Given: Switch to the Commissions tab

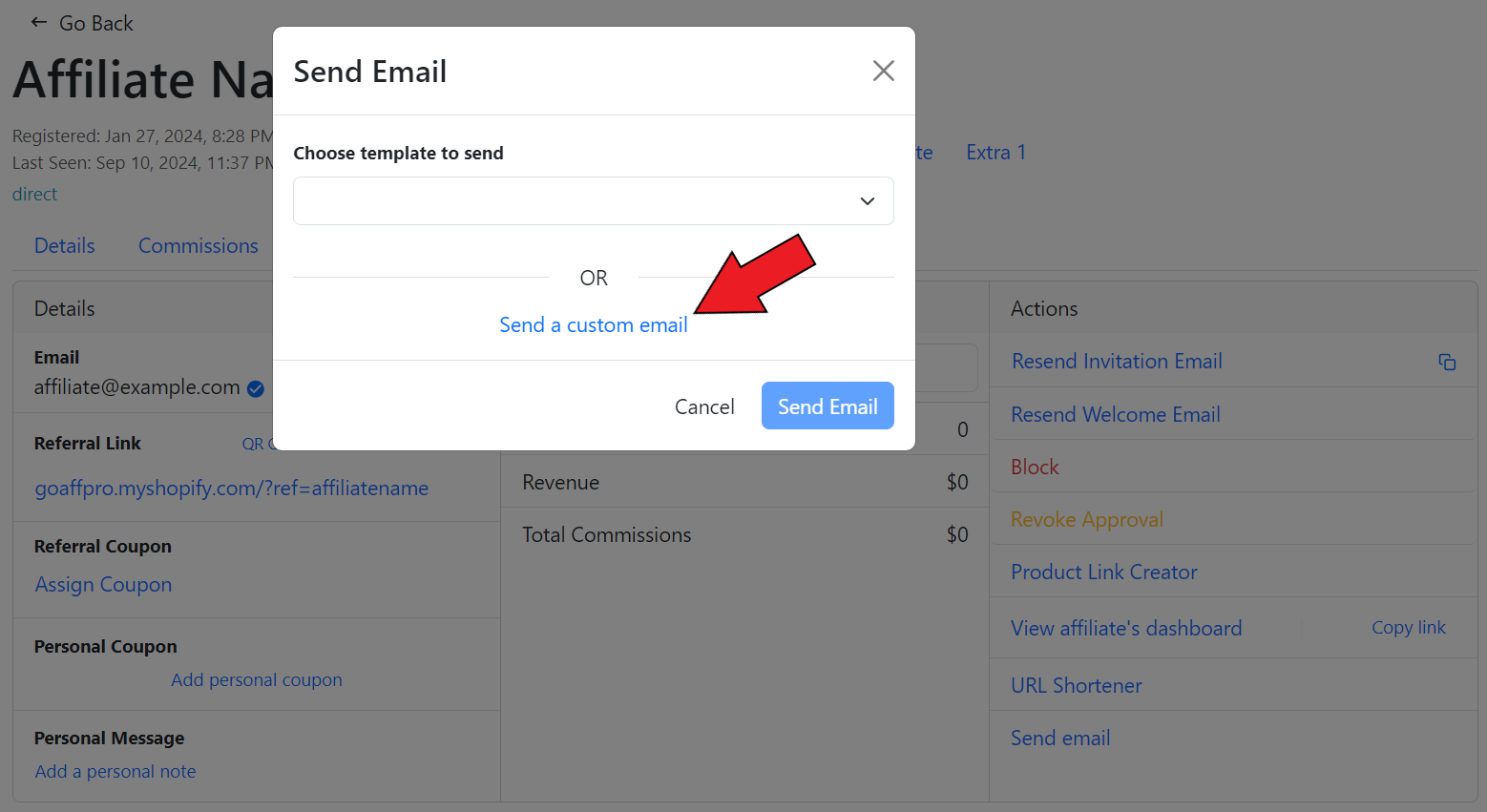Looking at the screenshot, I should coord(198,246).
